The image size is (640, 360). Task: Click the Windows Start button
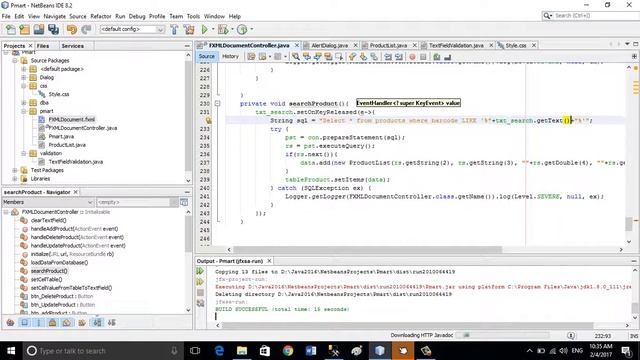pos(11,351)
